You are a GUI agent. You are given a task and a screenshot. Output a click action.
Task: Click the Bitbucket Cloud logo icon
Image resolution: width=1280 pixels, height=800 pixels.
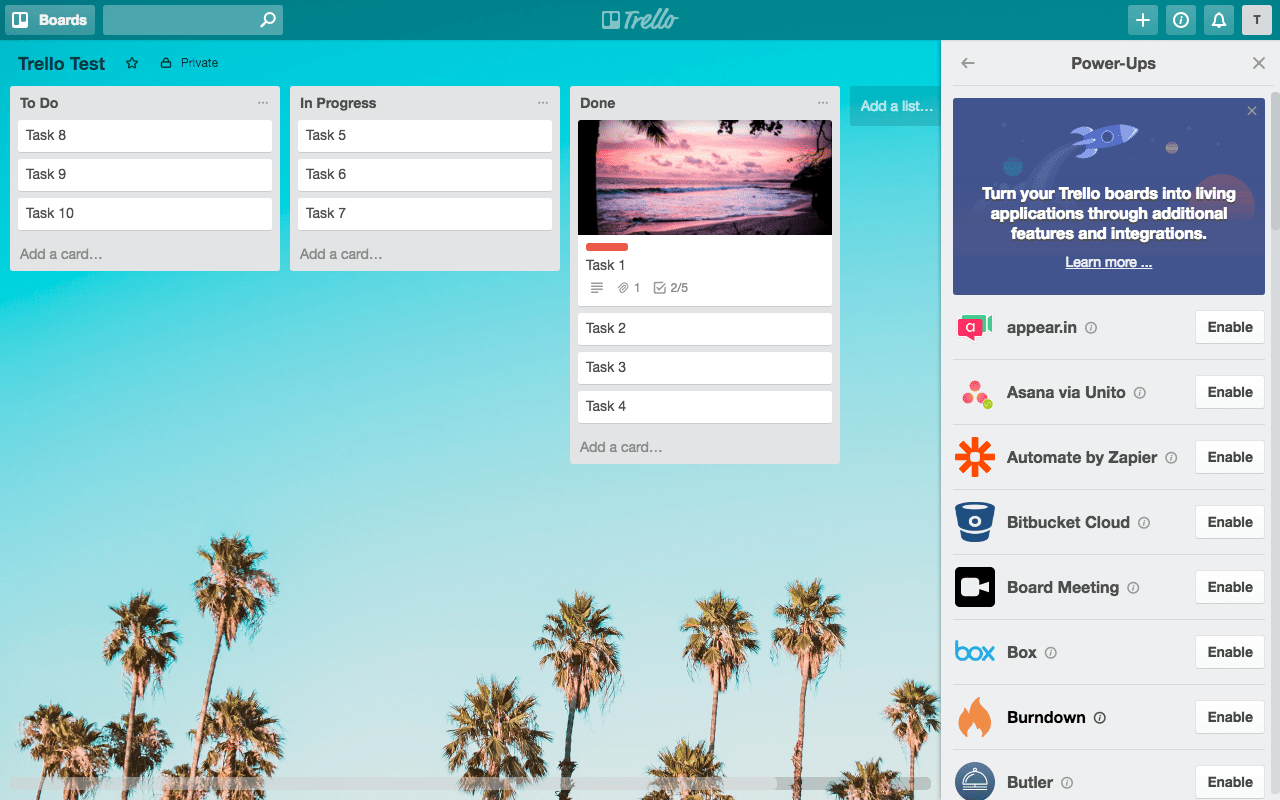(975, 522)
